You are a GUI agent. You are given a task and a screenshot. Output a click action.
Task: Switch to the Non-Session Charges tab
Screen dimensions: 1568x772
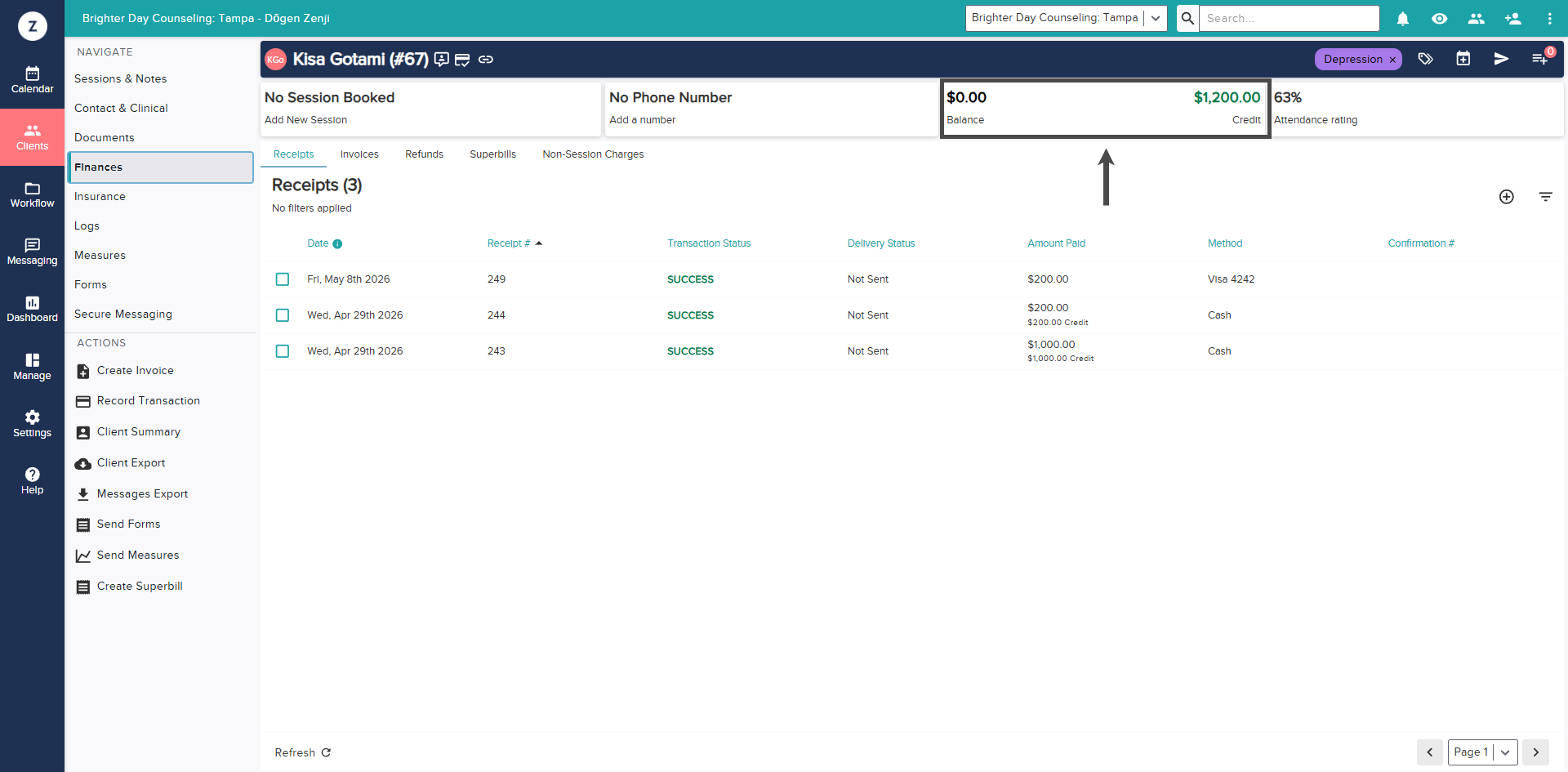click(x=593, y=154)
